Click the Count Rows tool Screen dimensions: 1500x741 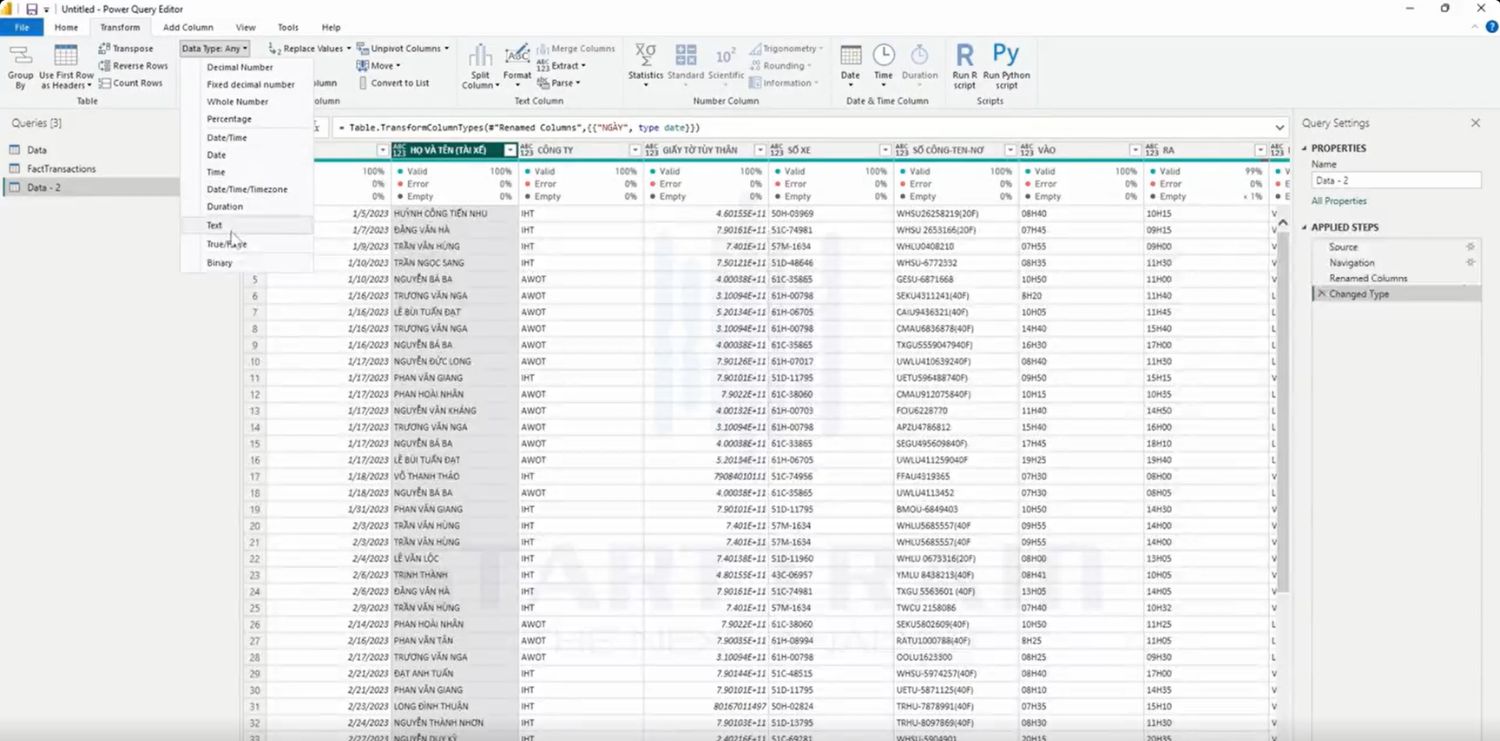pos(130,83)
